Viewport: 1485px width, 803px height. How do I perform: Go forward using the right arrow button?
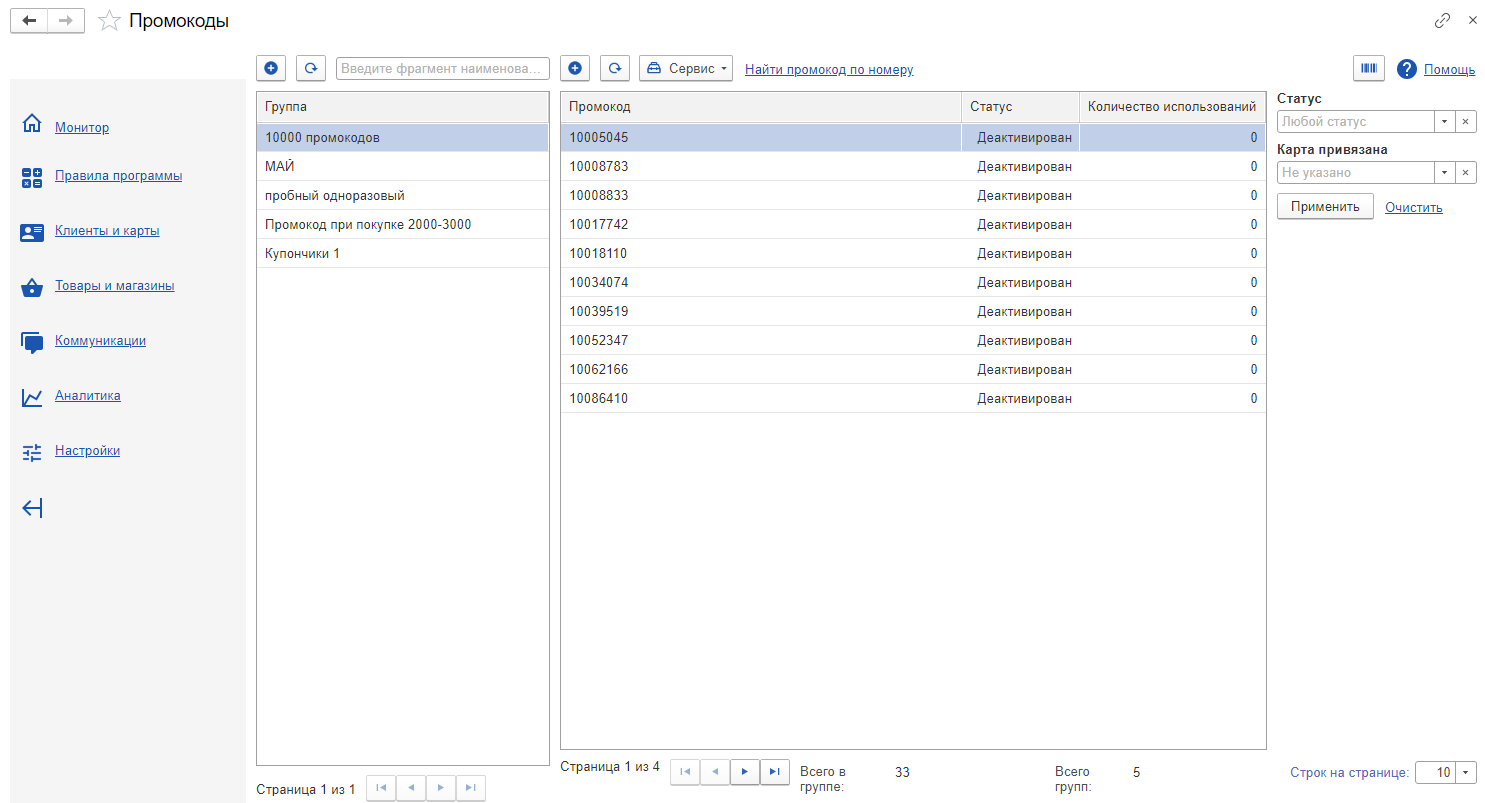66,20
